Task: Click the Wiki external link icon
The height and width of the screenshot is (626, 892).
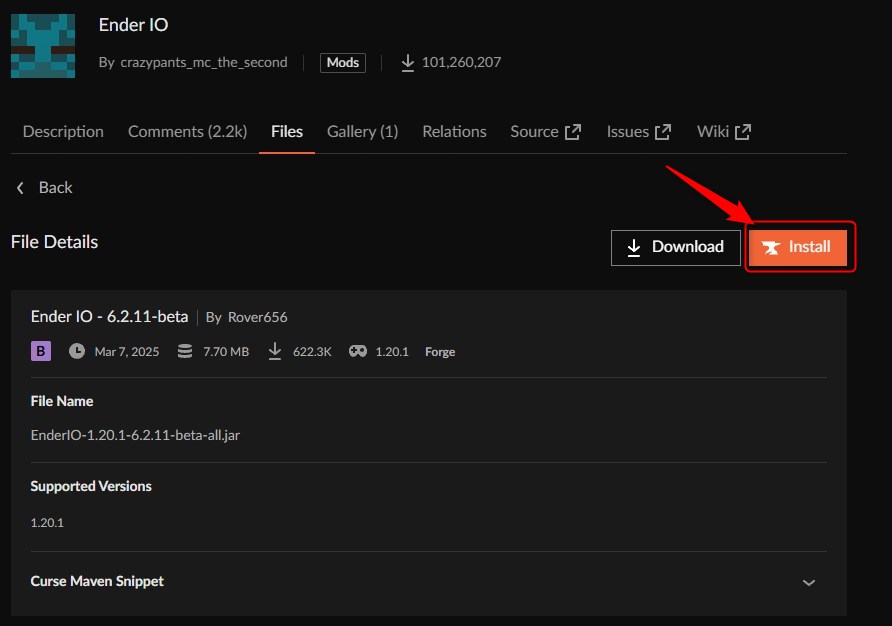Action: 743,132
